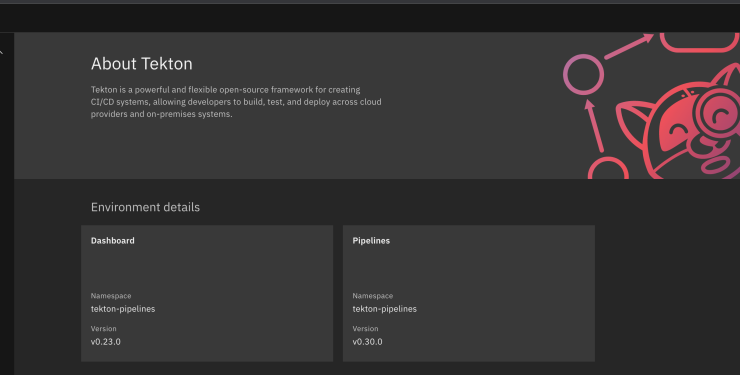
Task: Select tekton-pipelines value in Dashboard card
Action: (x=123, y=309)
